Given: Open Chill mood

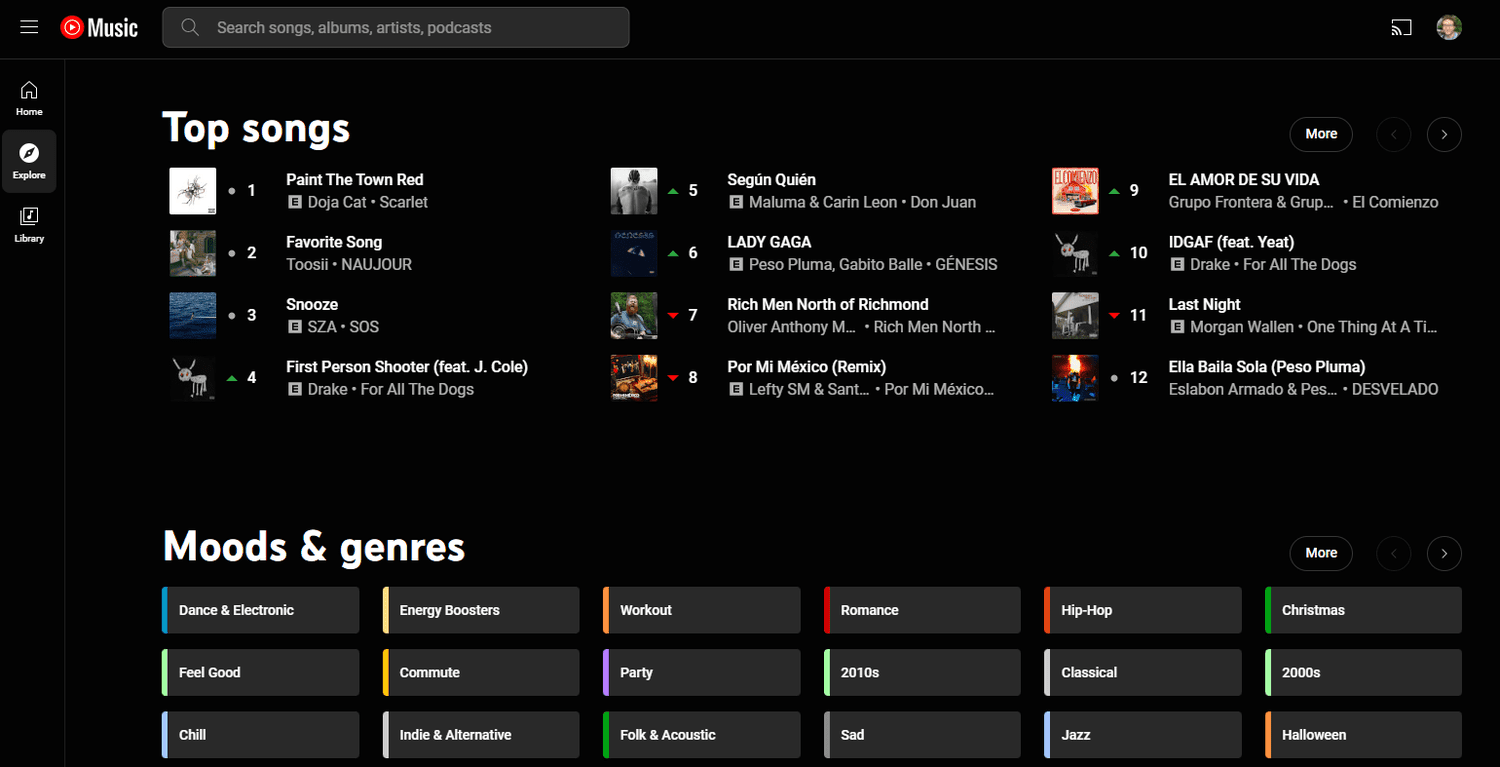Looking at the screenshot, I should point(260,735).
